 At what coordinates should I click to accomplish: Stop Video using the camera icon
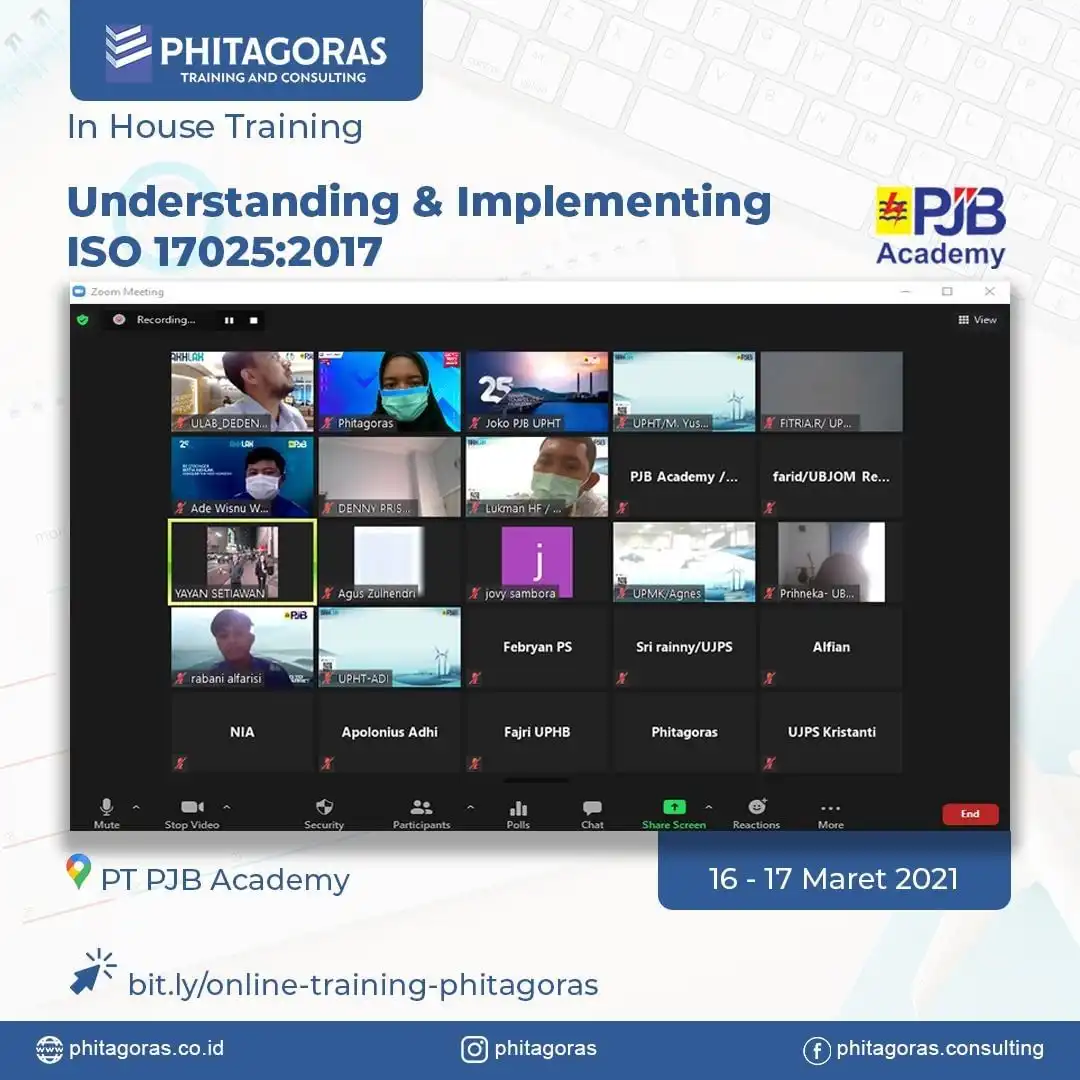coord(192,807)
